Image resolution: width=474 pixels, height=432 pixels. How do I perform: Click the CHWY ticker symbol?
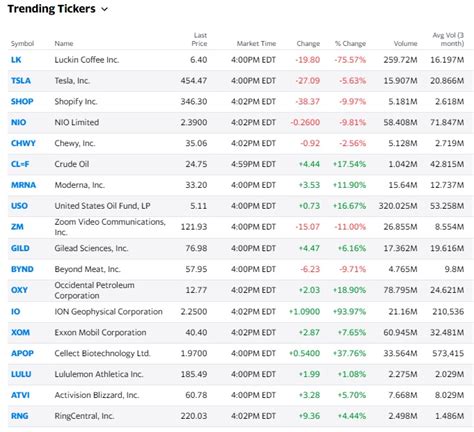[x=23, y=143]
